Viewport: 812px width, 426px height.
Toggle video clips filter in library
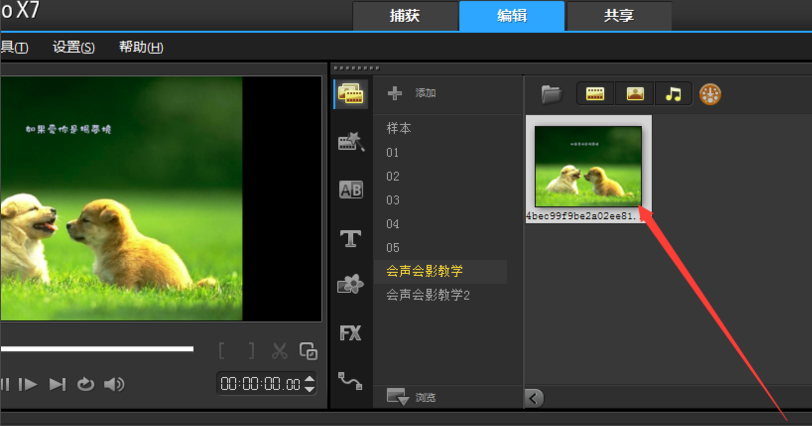coord(595,94)
